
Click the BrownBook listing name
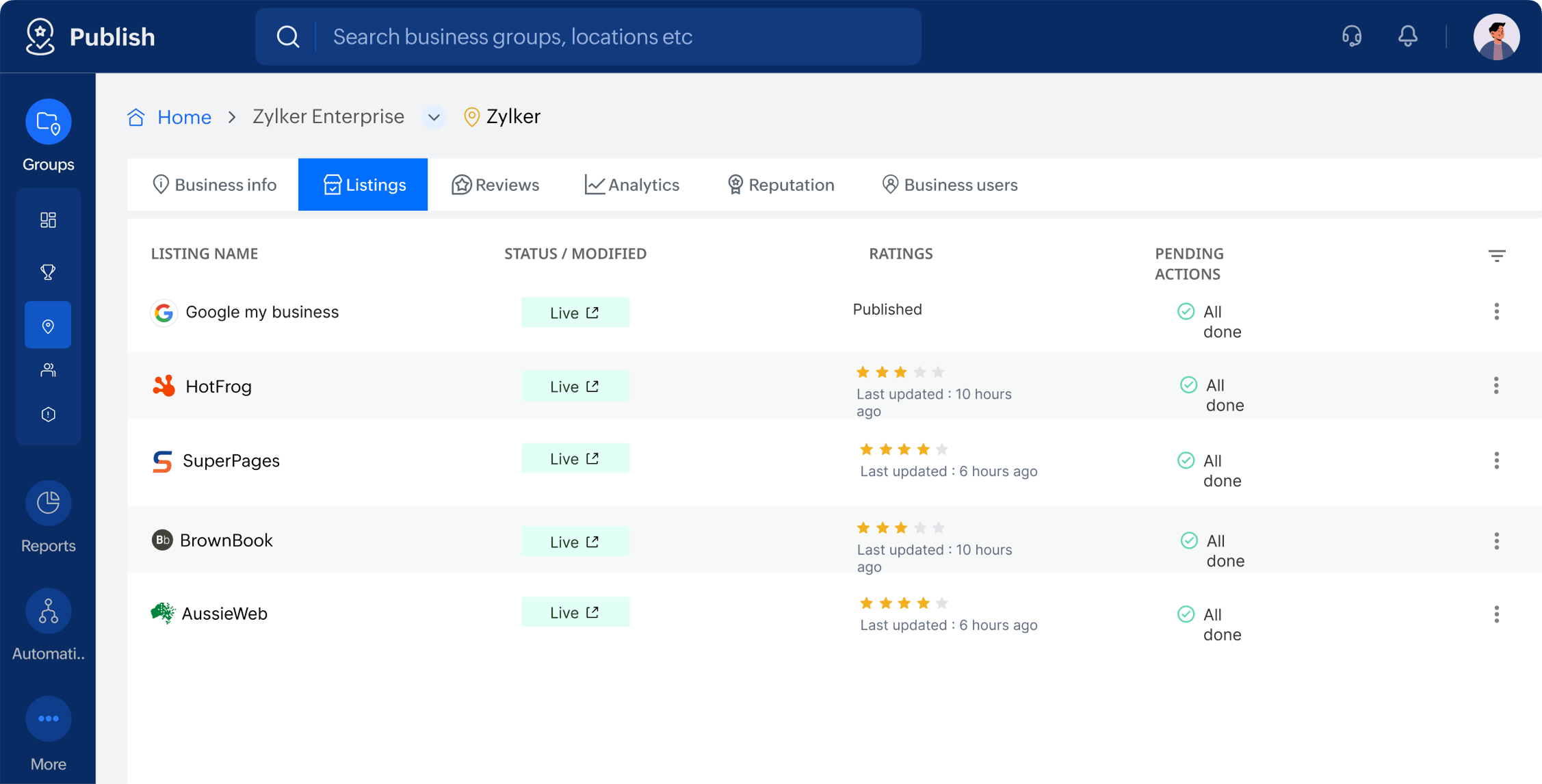point(226,540)
